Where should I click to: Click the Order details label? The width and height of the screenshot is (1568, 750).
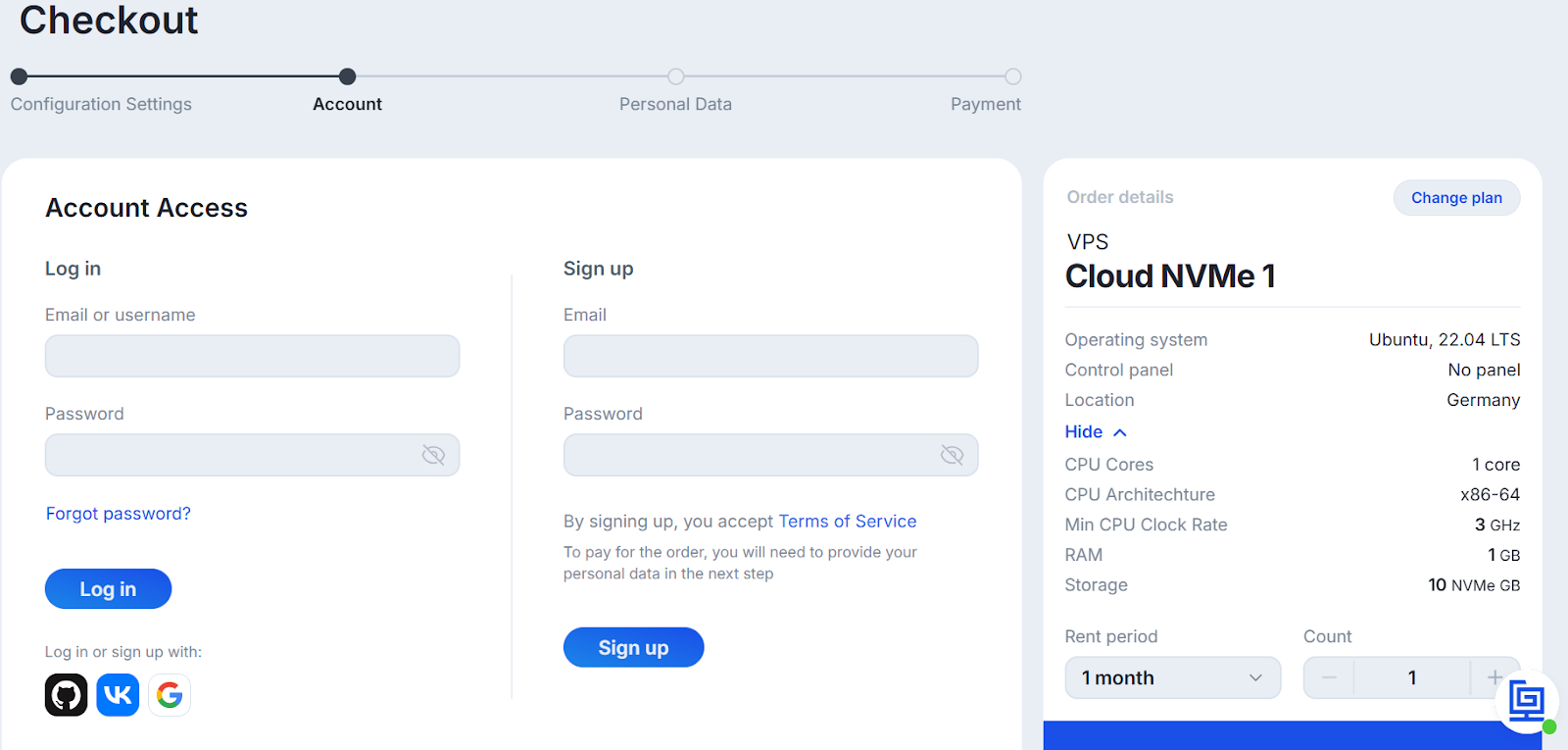(x=1120, y=197)
